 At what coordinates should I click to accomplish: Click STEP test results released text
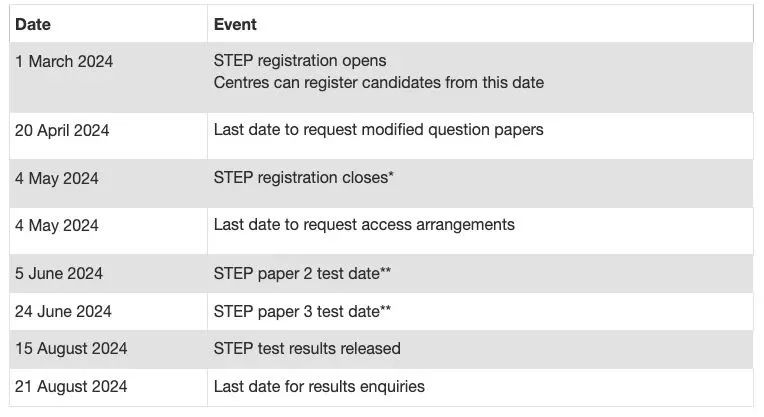tap(307, 348)
